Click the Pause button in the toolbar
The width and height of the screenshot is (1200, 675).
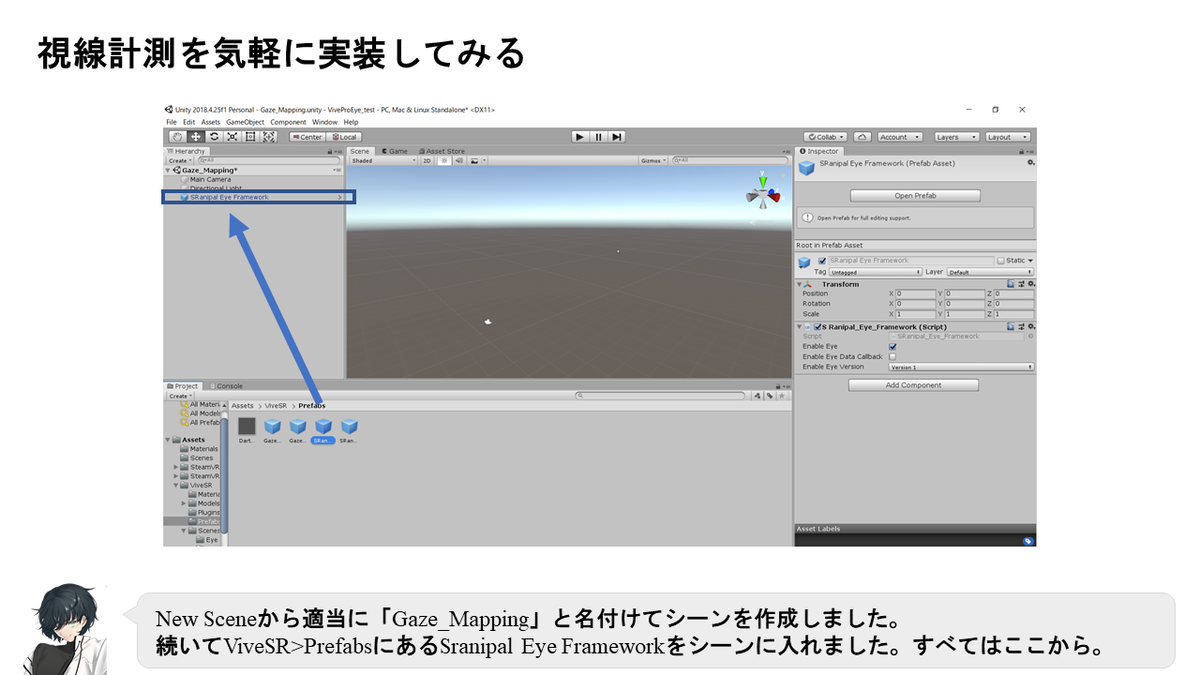coord(599,137)
